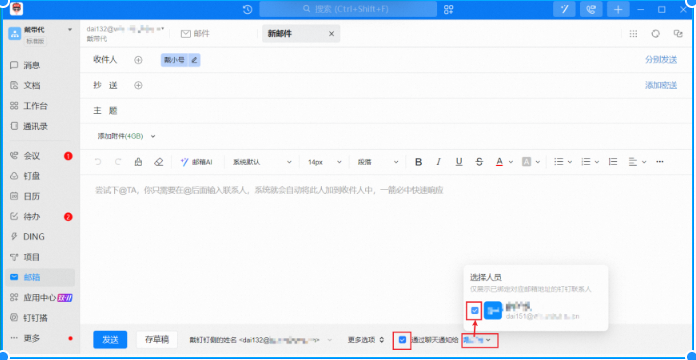Apply italic formatting in editor toolbar
The width and height of the screenshot is (696, 360).
[x=439, y=162]
